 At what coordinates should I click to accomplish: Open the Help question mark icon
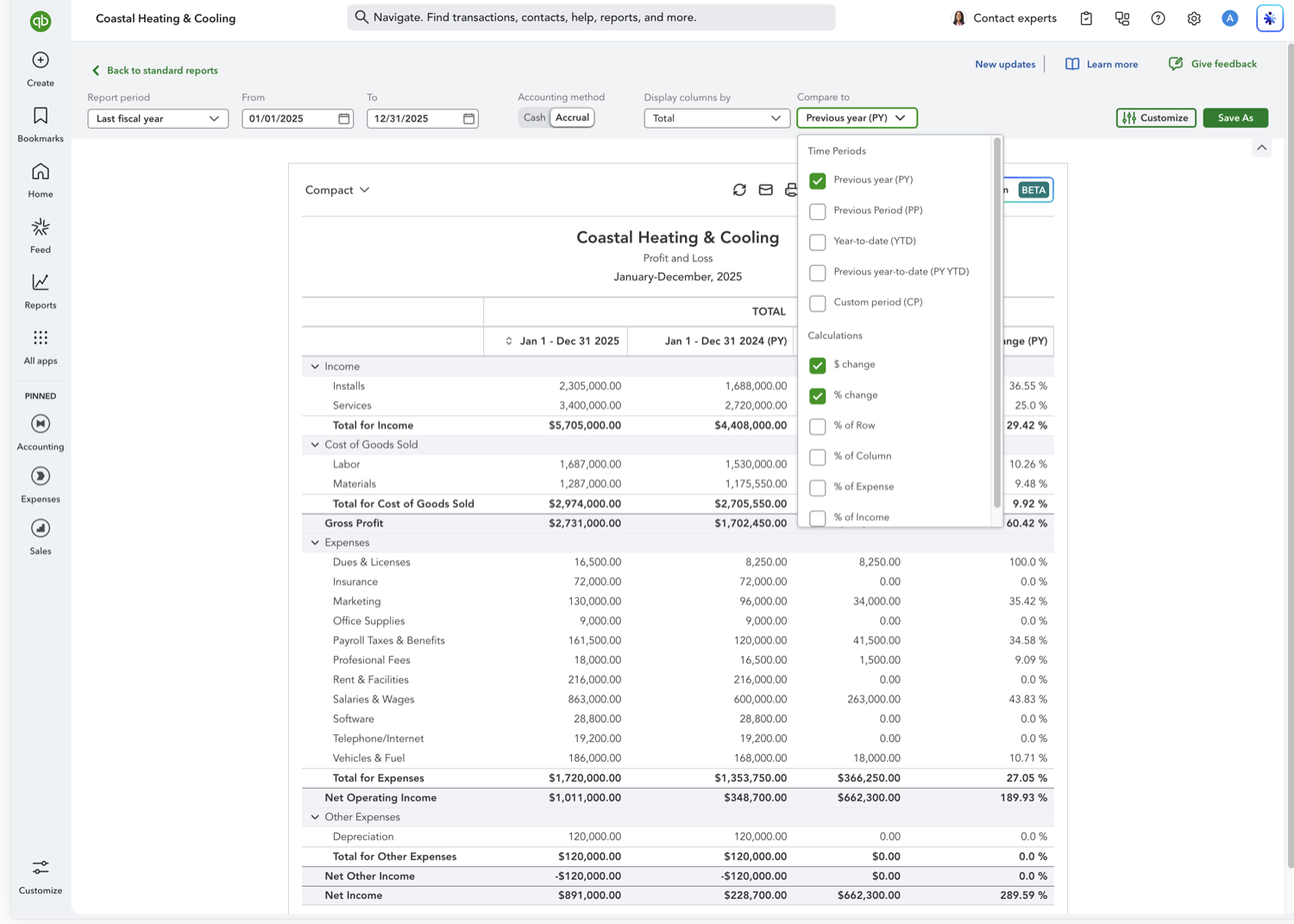click(1159, 18)
